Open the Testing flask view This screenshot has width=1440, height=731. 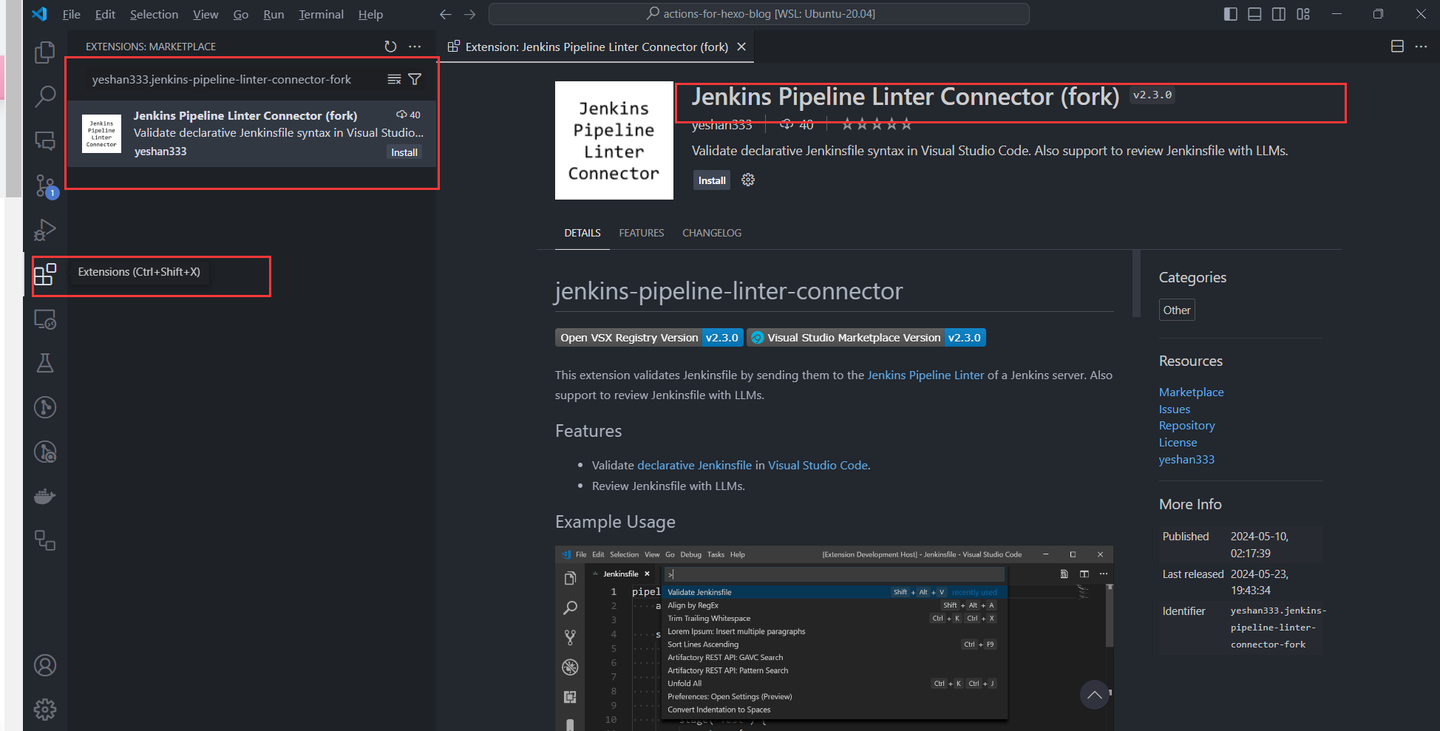point(44,362)
